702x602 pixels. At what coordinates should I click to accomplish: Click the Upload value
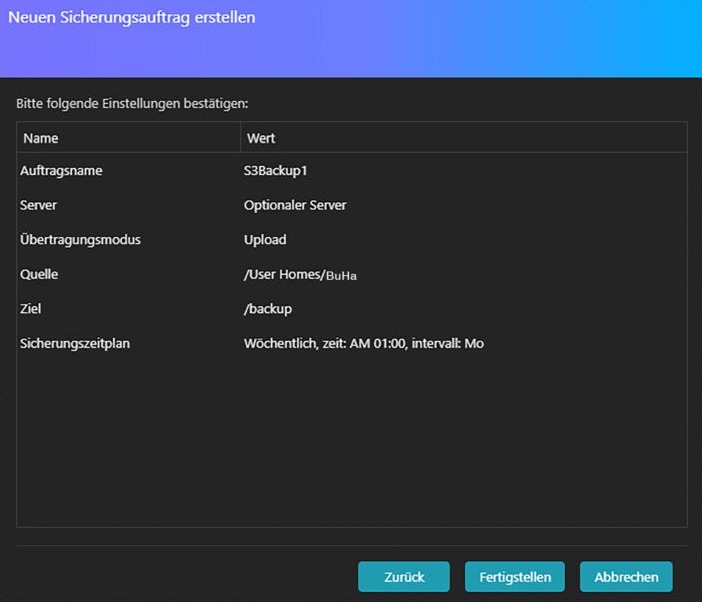click(265, 239)
